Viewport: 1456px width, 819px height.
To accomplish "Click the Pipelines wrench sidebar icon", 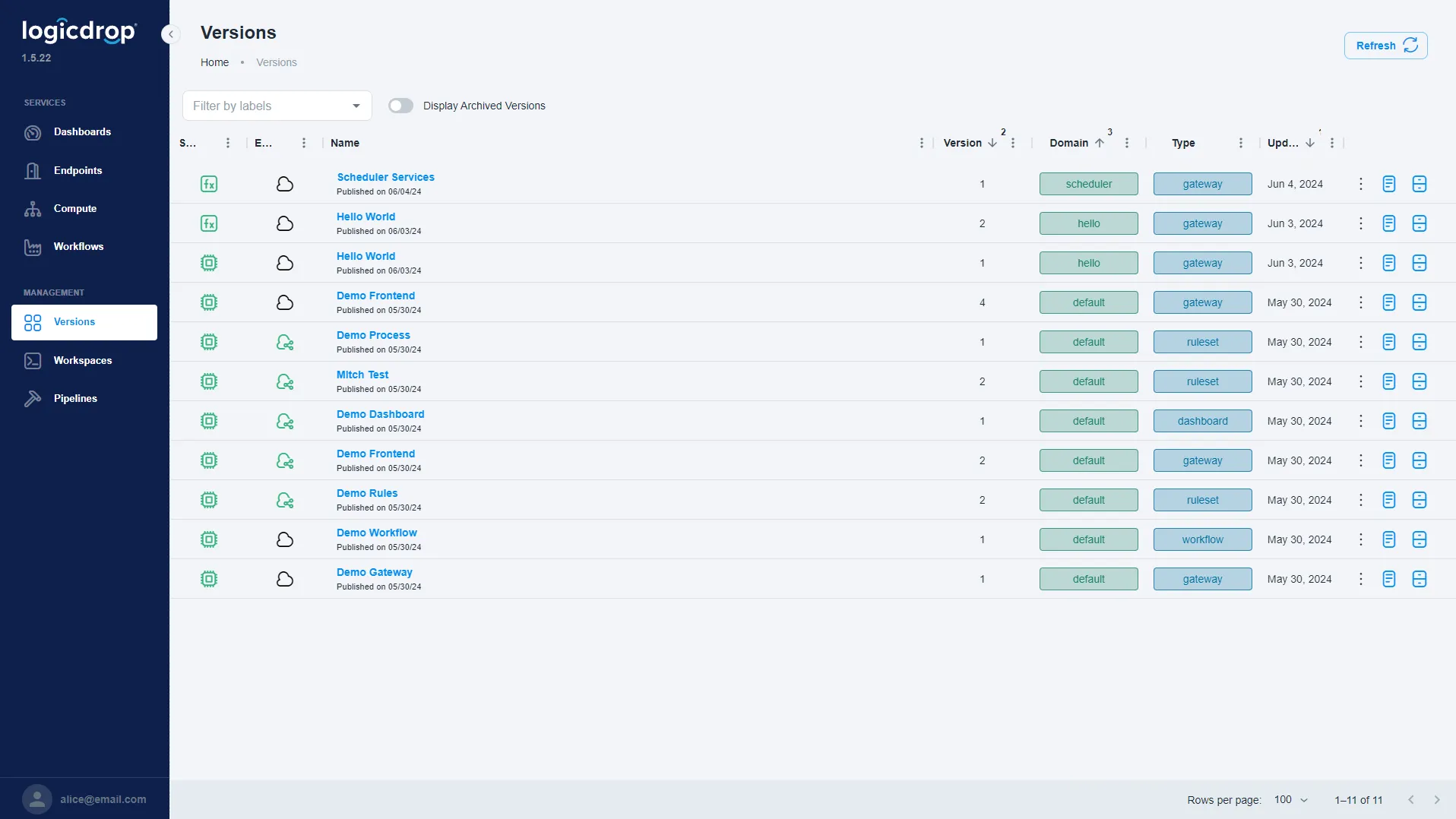I will pos(33,398).
